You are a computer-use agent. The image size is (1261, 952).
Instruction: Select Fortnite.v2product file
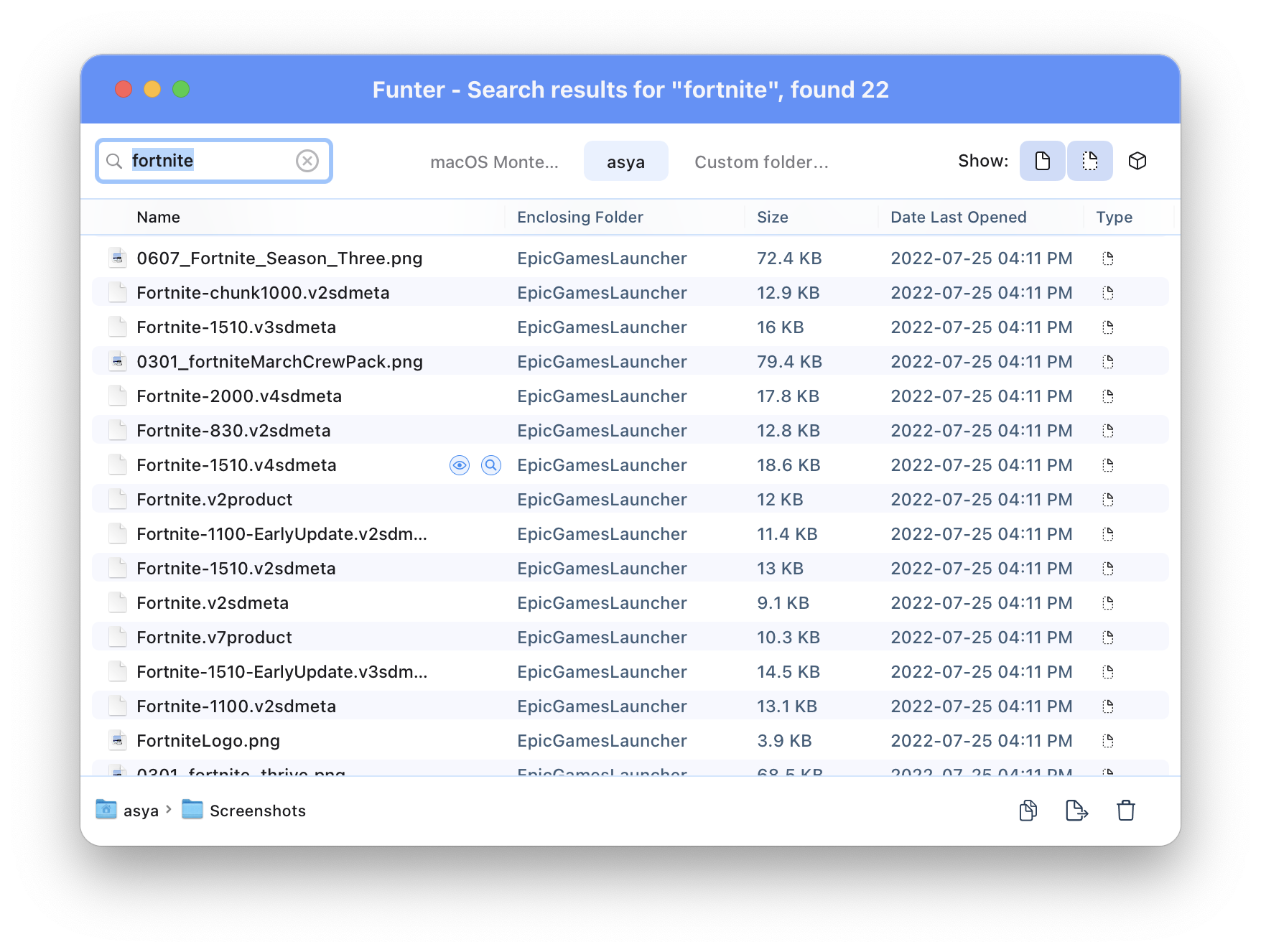tap(215, 500)
